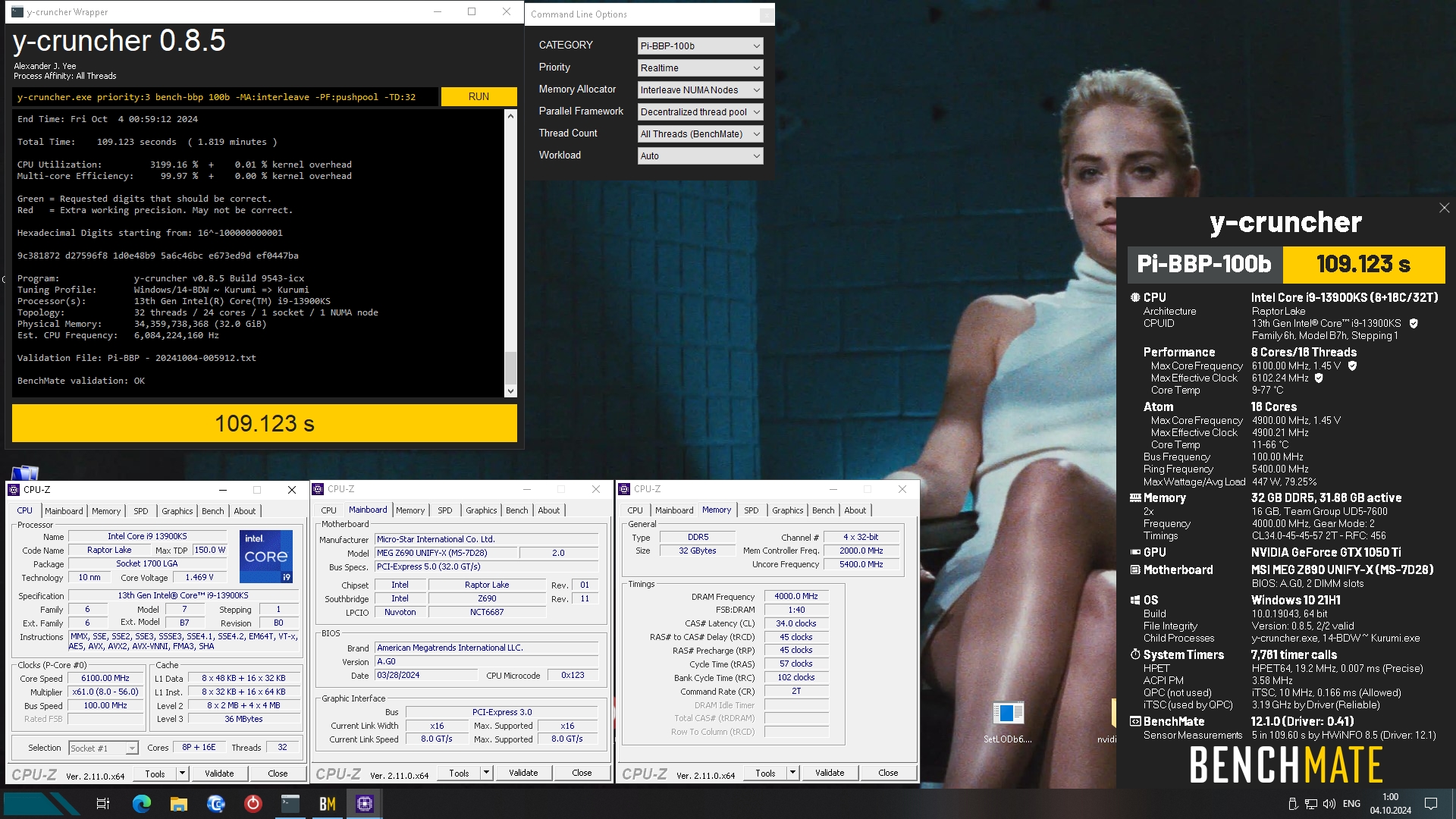Open the Workload dropdown set to Auto
Image resolution: width=1456 pixels, height=819 pixels.
click(x=700, y=156)
